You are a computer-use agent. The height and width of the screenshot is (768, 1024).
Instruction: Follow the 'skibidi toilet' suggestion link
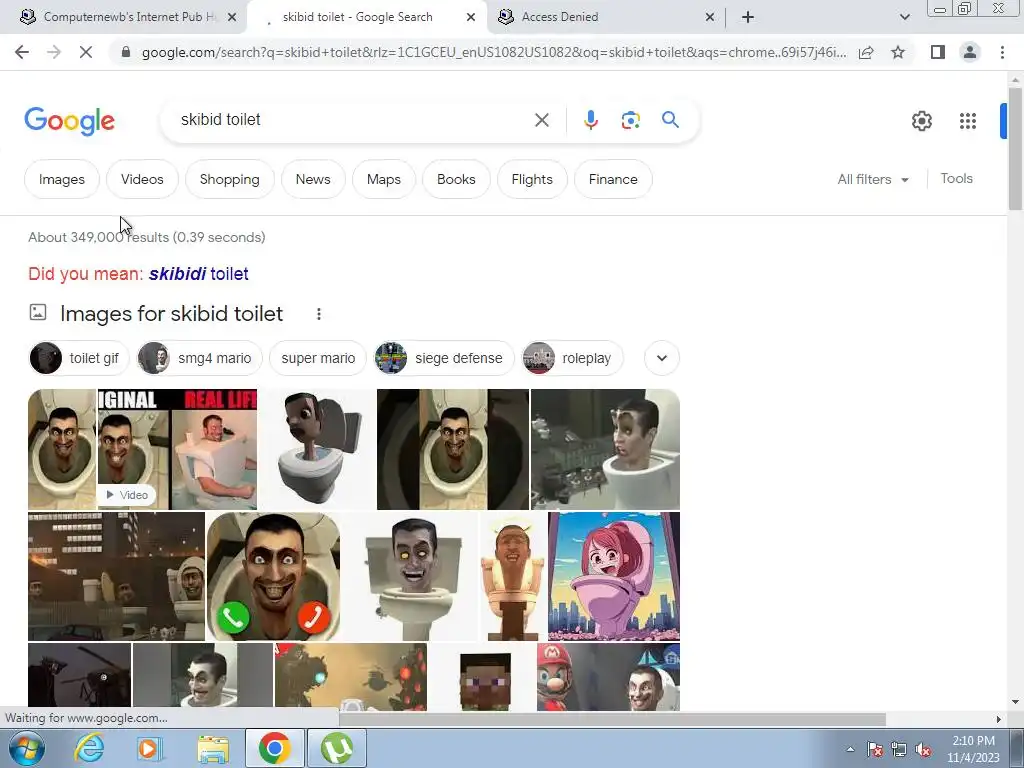199,274
